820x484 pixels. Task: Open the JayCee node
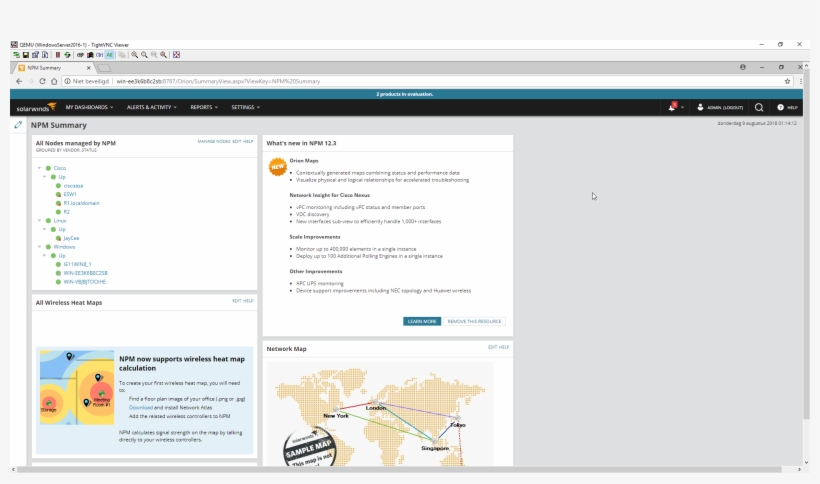click(x=71, y=238)
